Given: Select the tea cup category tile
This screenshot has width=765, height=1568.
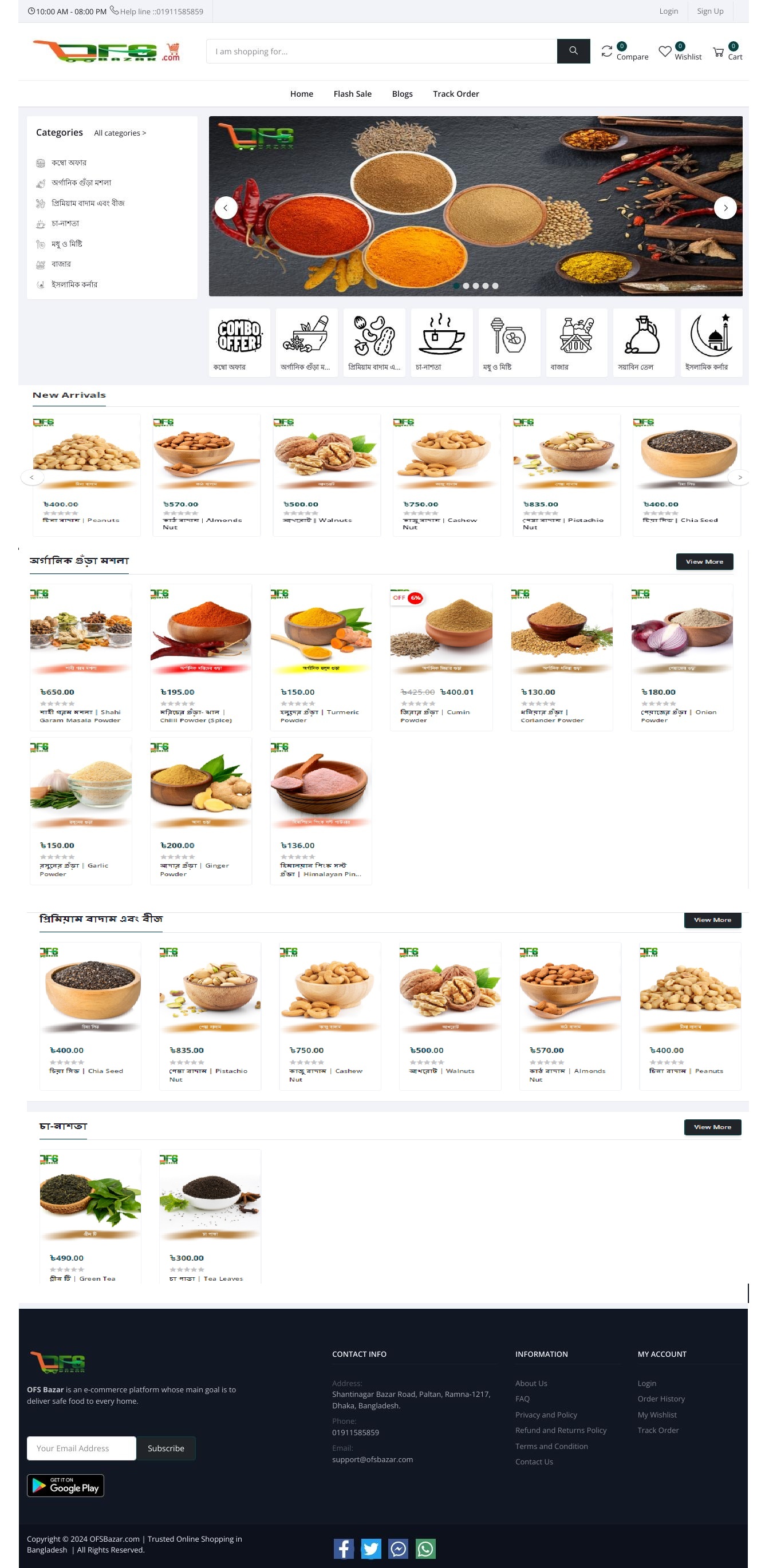Looking at the screenshot, I should tap(441, 342).
